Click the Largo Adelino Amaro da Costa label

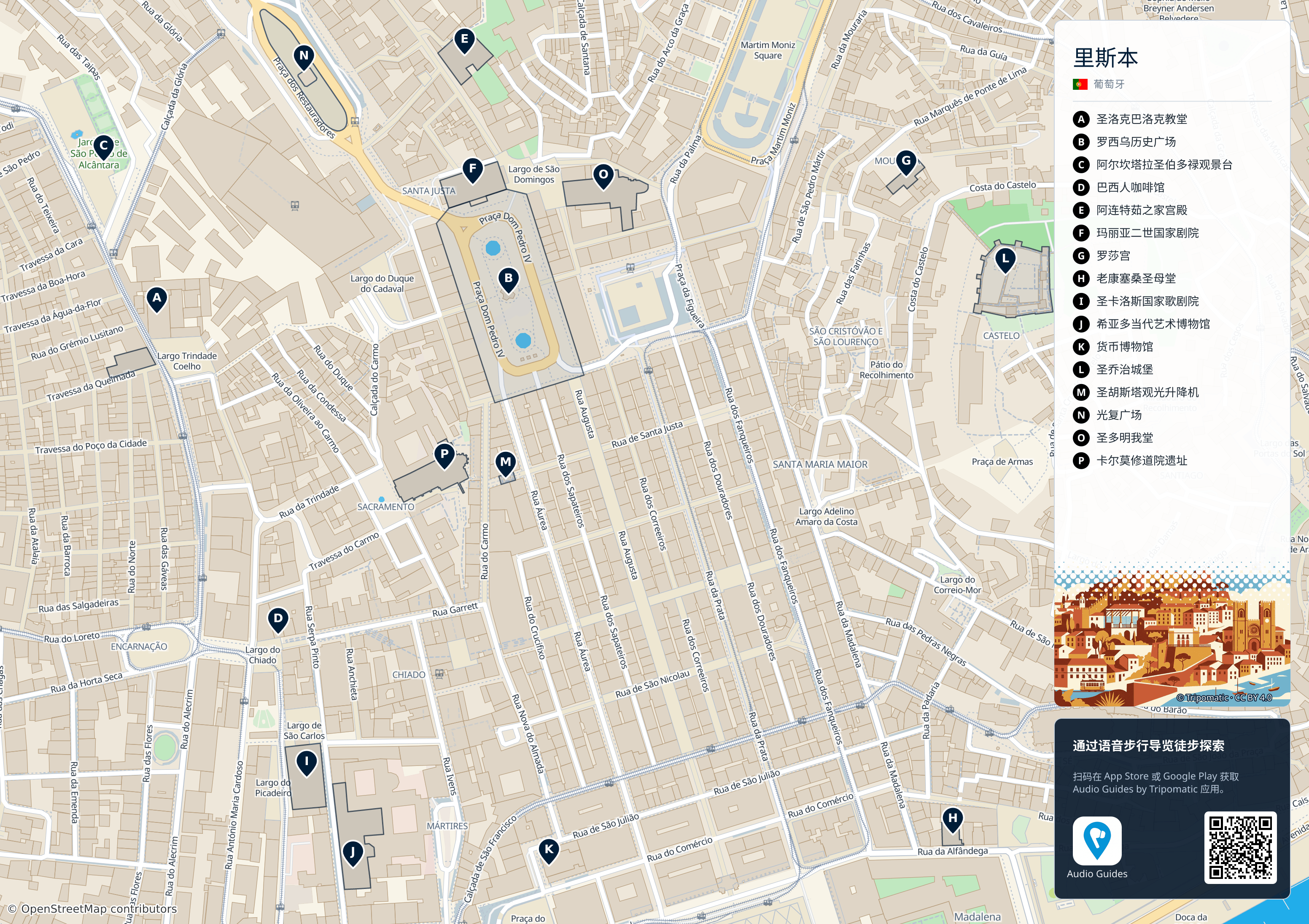pos(826,516)
